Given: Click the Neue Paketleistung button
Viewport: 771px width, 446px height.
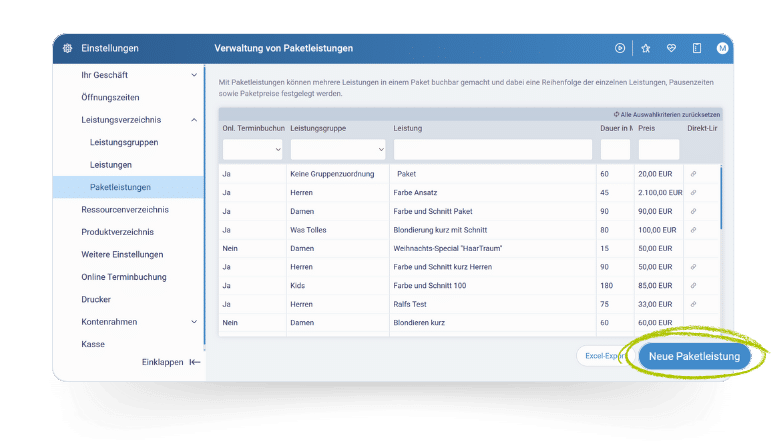Looking at the screenshot, I should pos(694,357).
